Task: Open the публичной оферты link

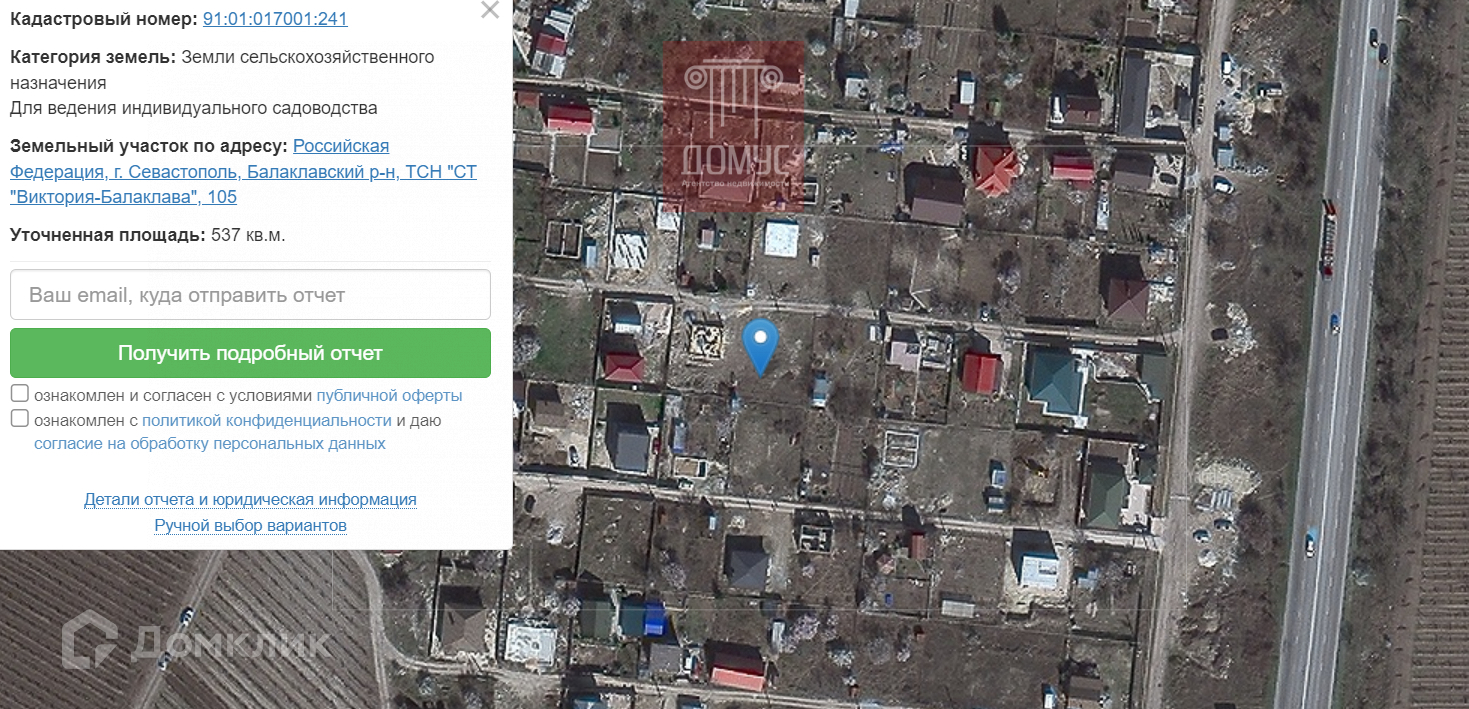Action: click(x=389, y=395)
